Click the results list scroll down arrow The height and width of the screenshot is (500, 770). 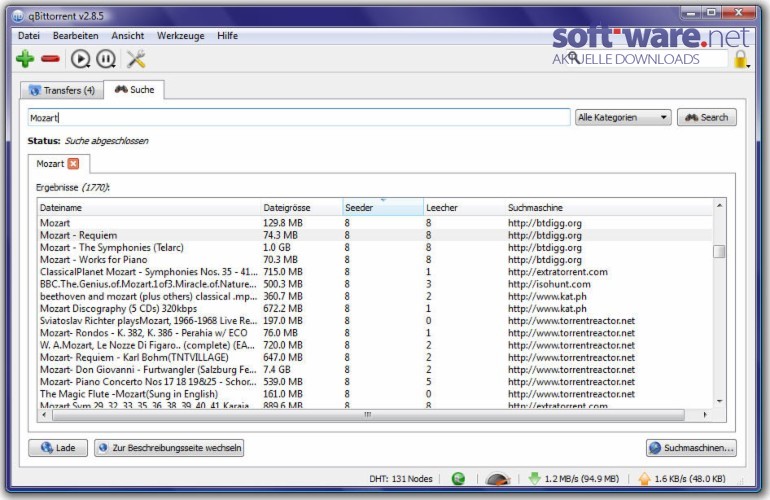(x=719, y=402)
